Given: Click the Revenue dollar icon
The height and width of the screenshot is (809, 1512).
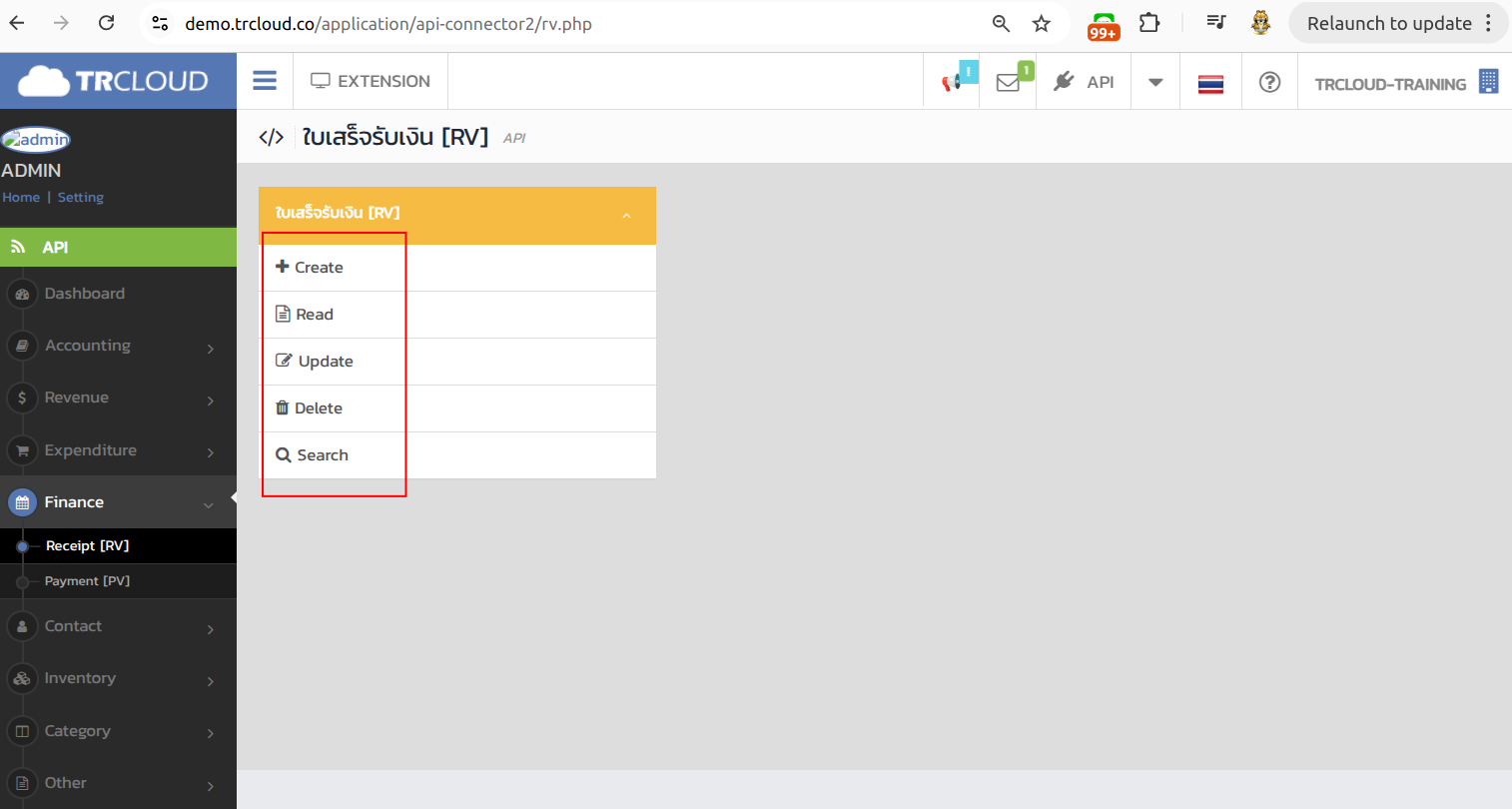Looking at the screenshot, I should click(22, 398).
